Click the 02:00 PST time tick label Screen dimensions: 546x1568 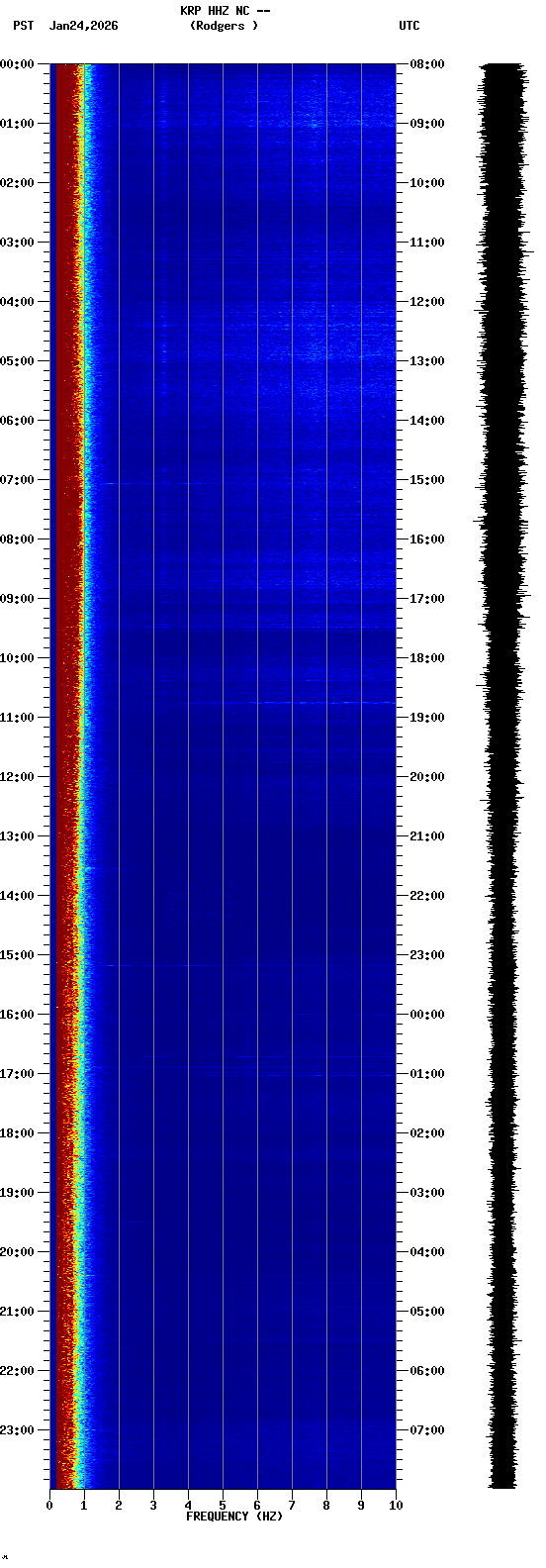(x=17, y=183)
